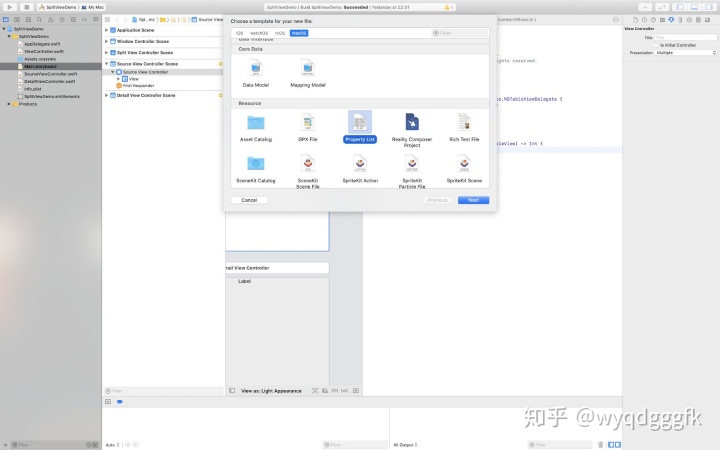Select the Mapping Model template
Viewport: 720px width, 450px height.
pos(308,73)
